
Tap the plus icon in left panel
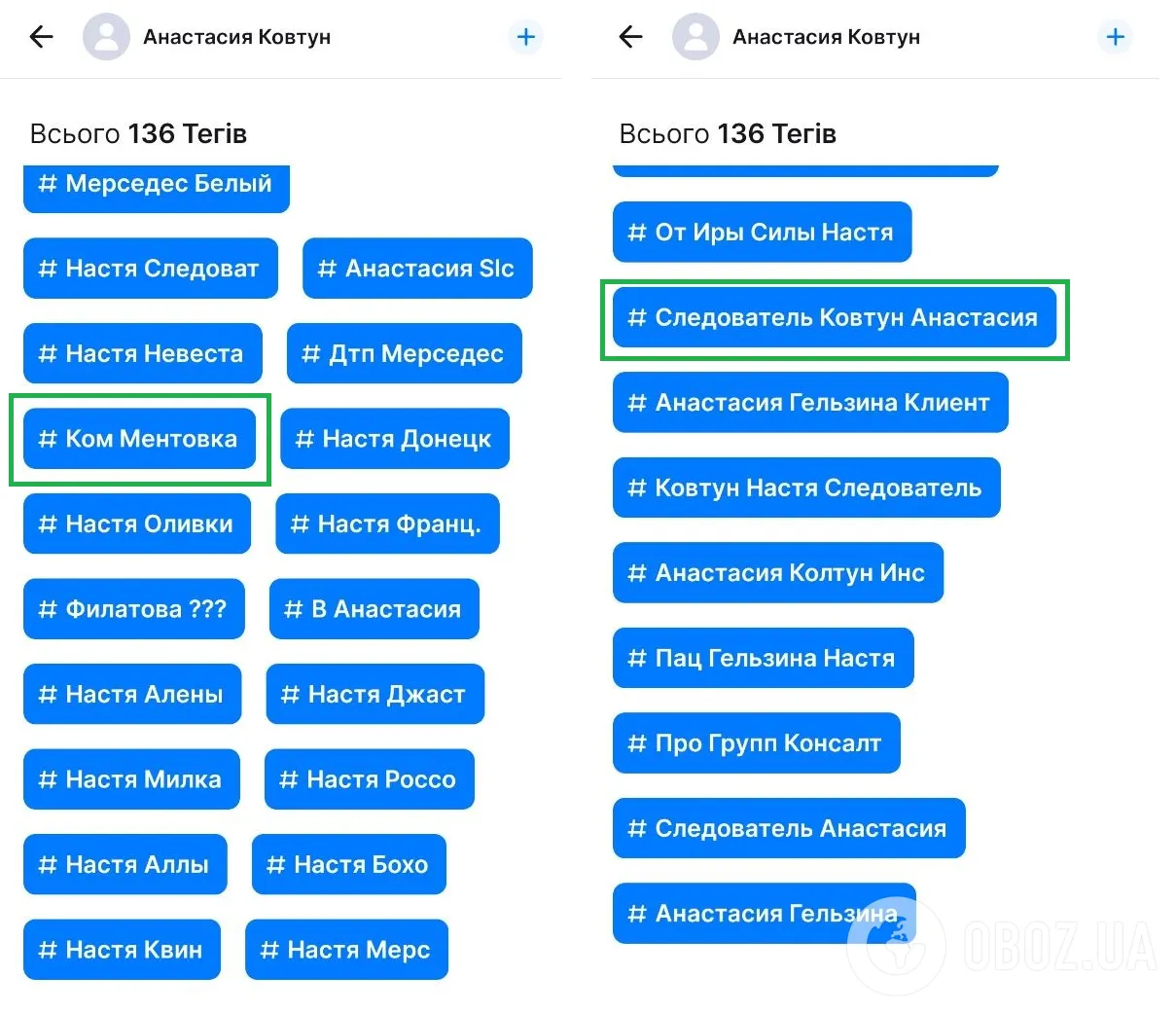coord(526,37)
